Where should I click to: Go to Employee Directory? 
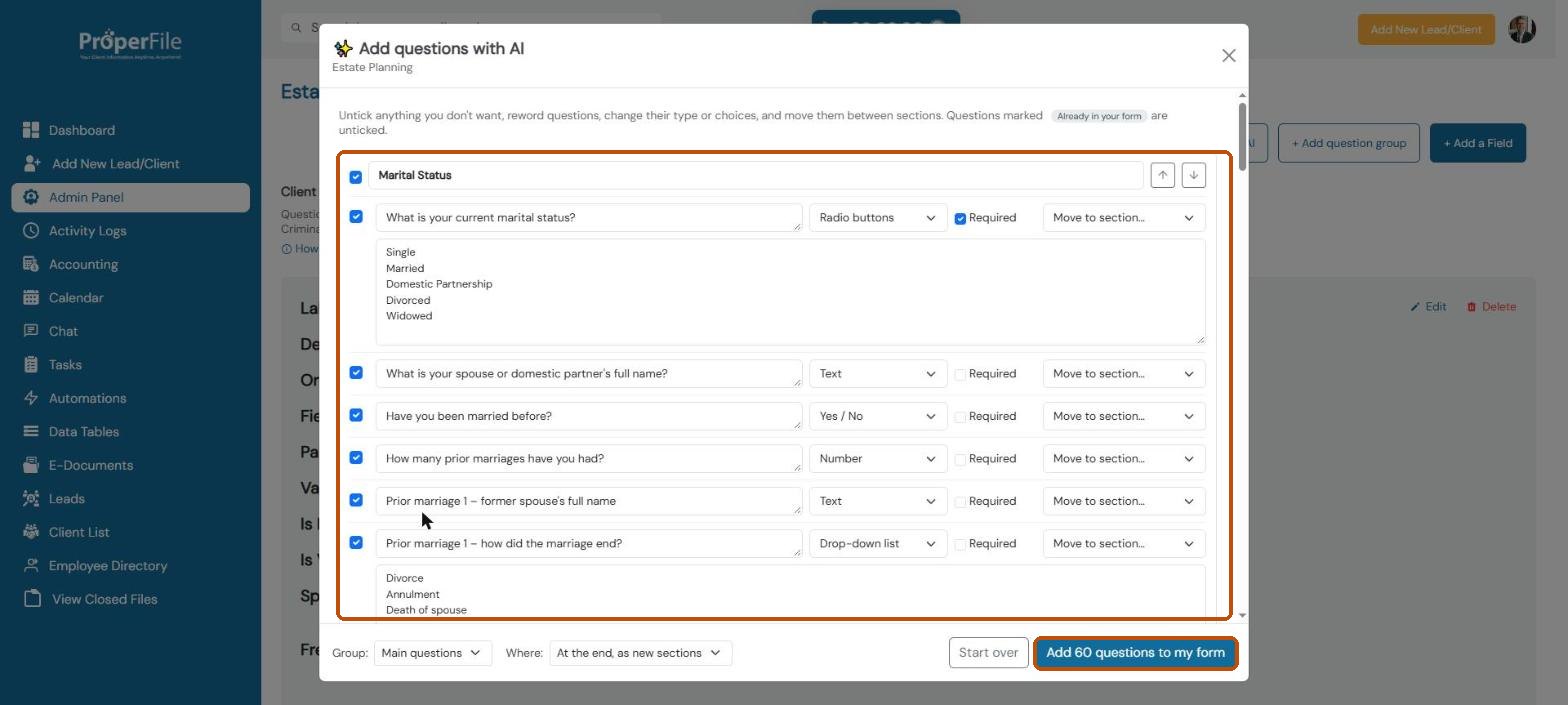point(108,565)
